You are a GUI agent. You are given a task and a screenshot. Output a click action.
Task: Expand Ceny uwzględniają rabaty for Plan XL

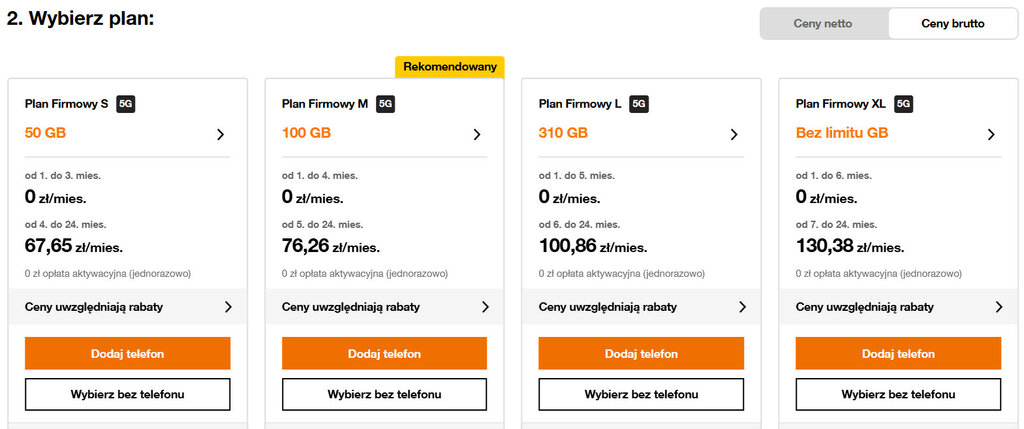coord(898,307)
